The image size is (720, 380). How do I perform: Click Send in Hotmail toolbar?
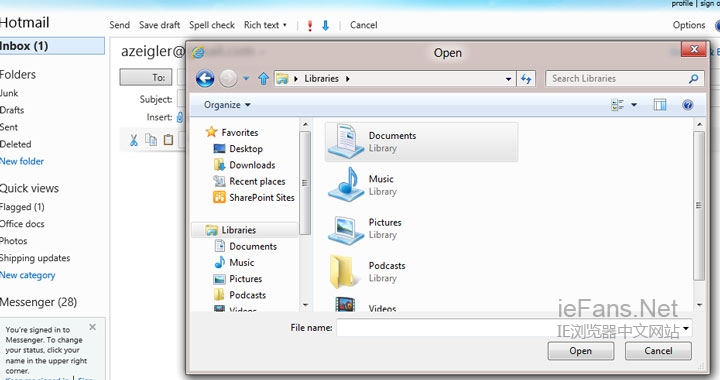pyautogui.click(x=119, y=25)
